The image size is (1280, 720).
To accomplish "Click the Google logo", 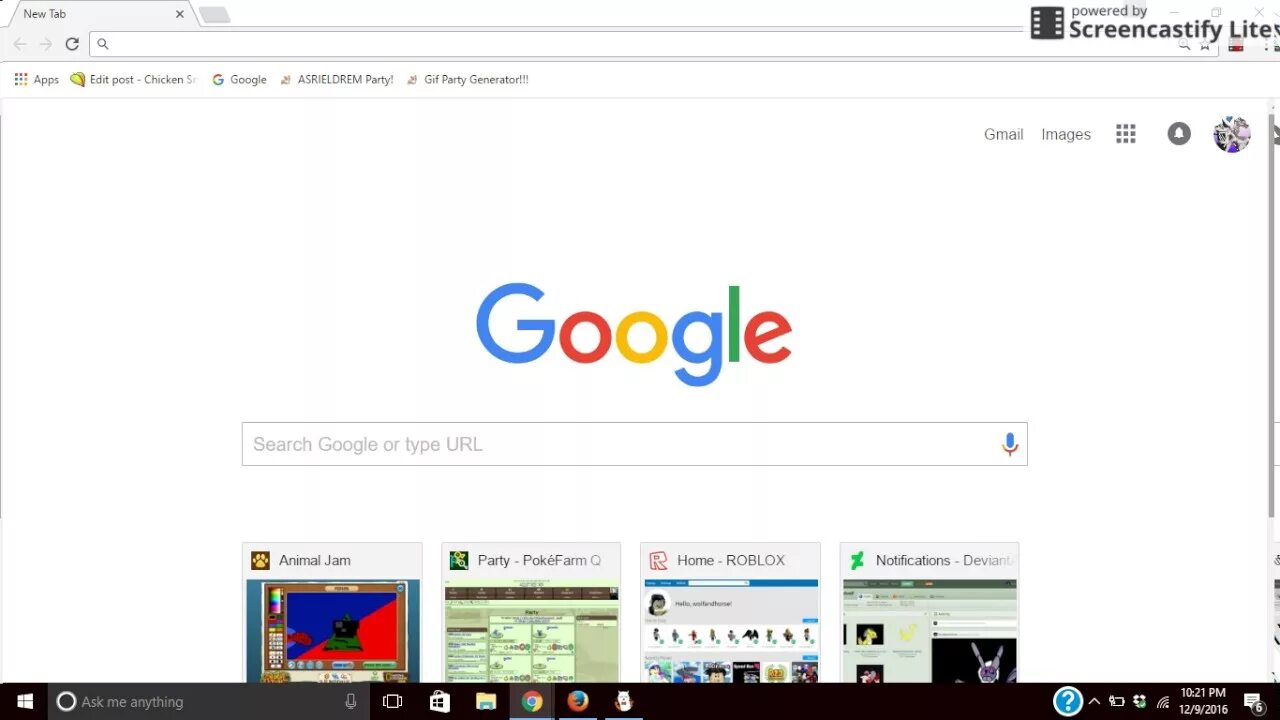I will (x=634, y=334).
